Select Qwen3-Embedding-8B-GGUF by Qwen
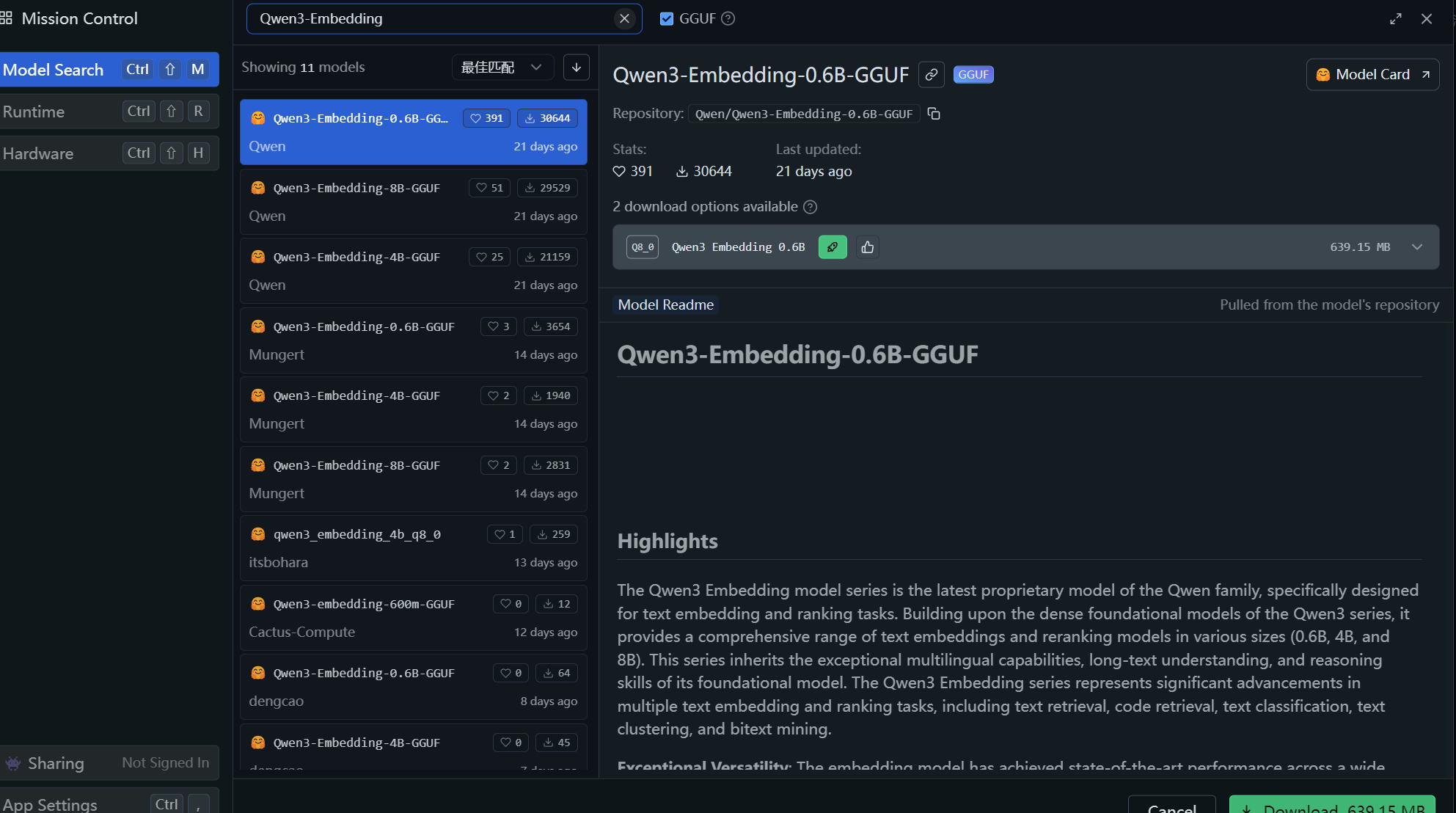Screen dimensions: 1456x813 coord(414,202)
